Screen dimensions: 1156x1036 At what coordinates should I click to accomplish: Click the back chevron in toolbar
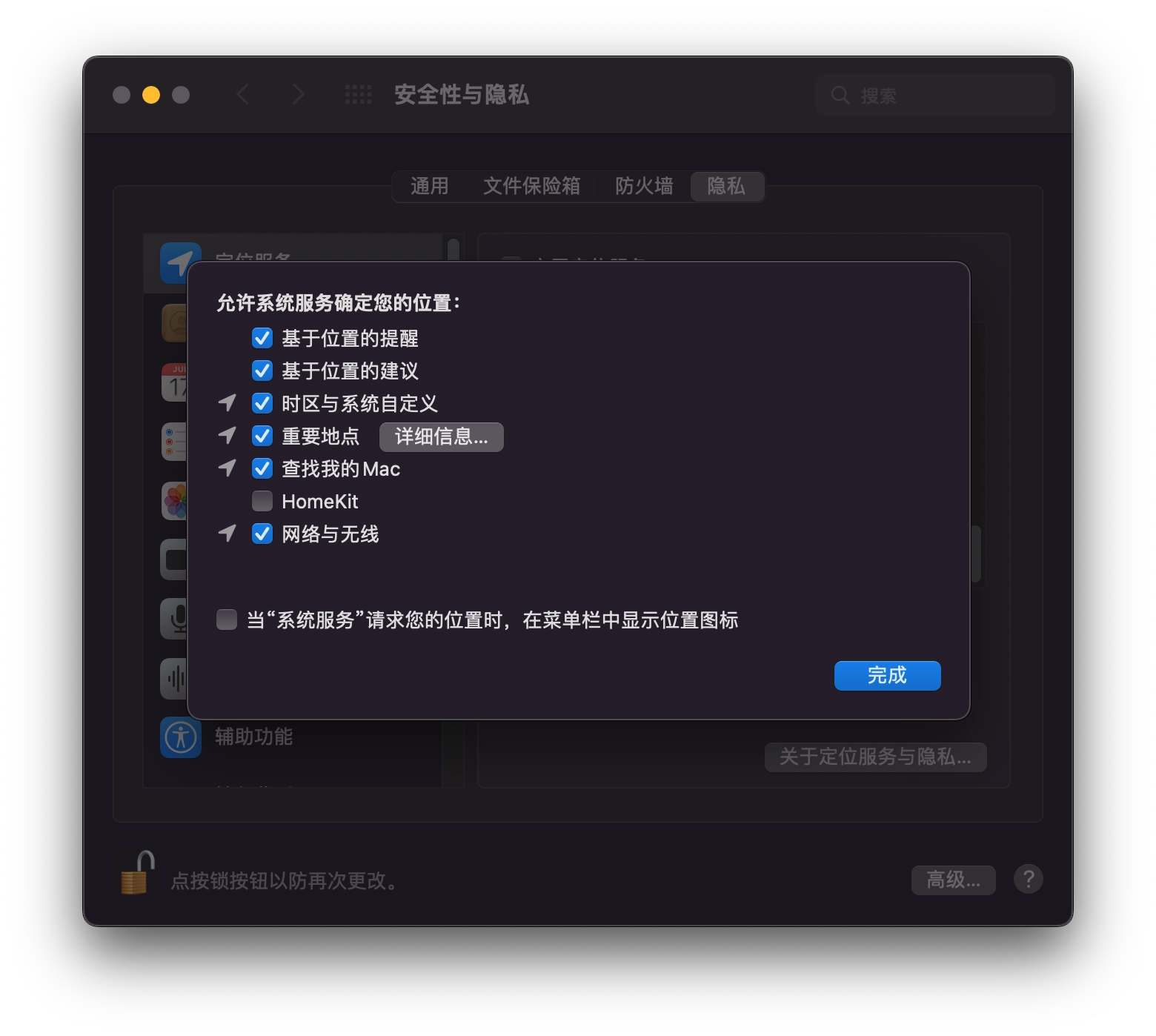[x=242, y=95]
